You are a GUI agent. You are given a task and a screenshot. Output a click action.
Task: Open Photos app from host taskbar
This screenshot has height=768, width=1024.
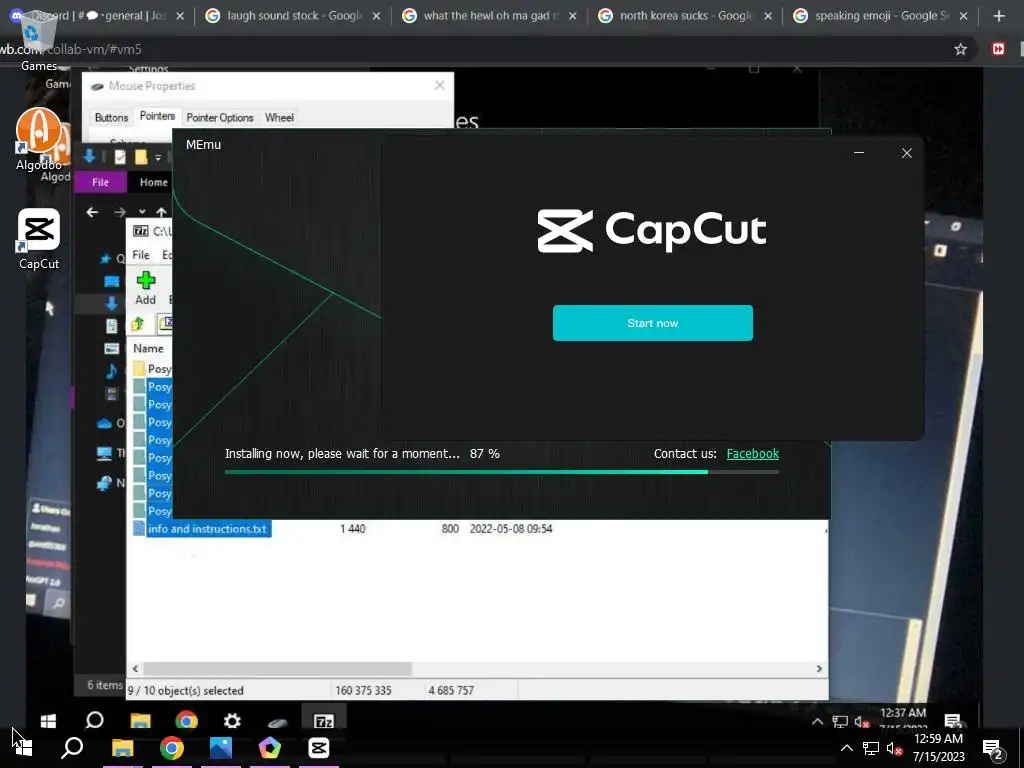(221, 748)
